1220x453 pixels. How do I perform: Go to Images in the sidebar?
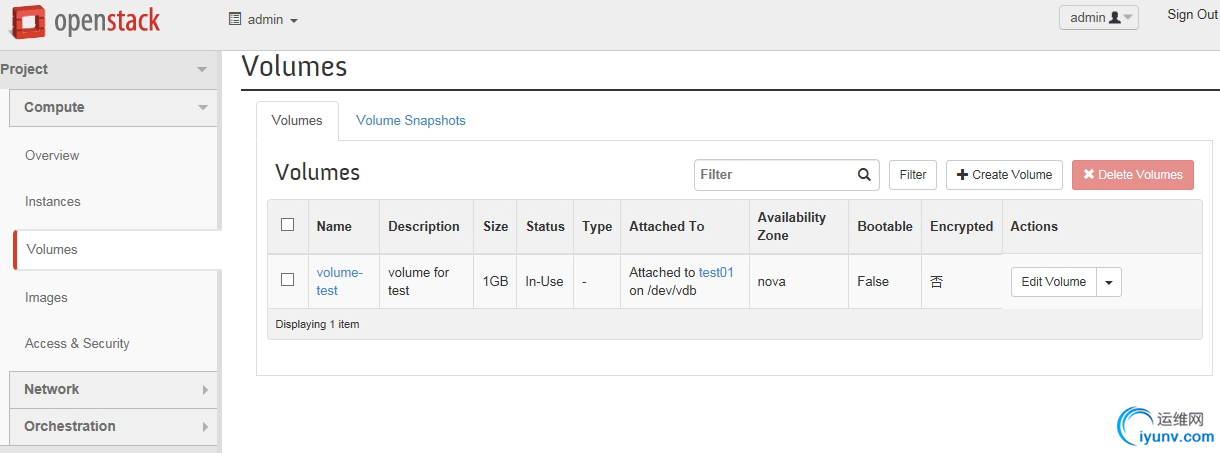(x=47, y=298)
